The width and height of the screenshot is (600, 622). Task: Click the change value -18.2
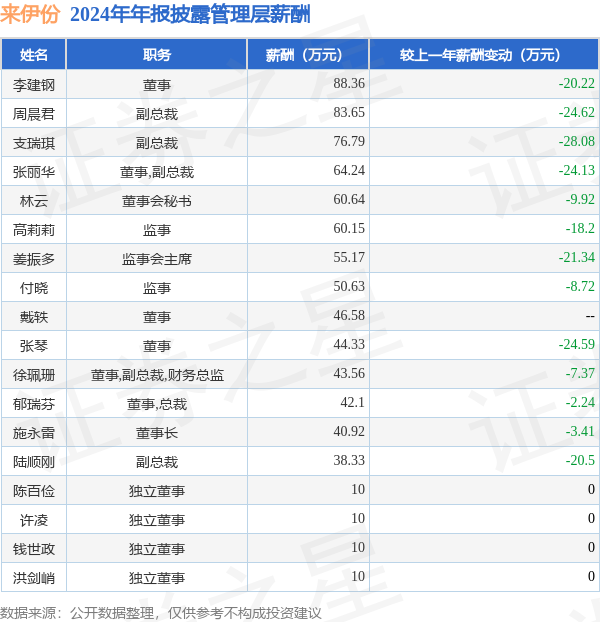click(x=580, y=228)
